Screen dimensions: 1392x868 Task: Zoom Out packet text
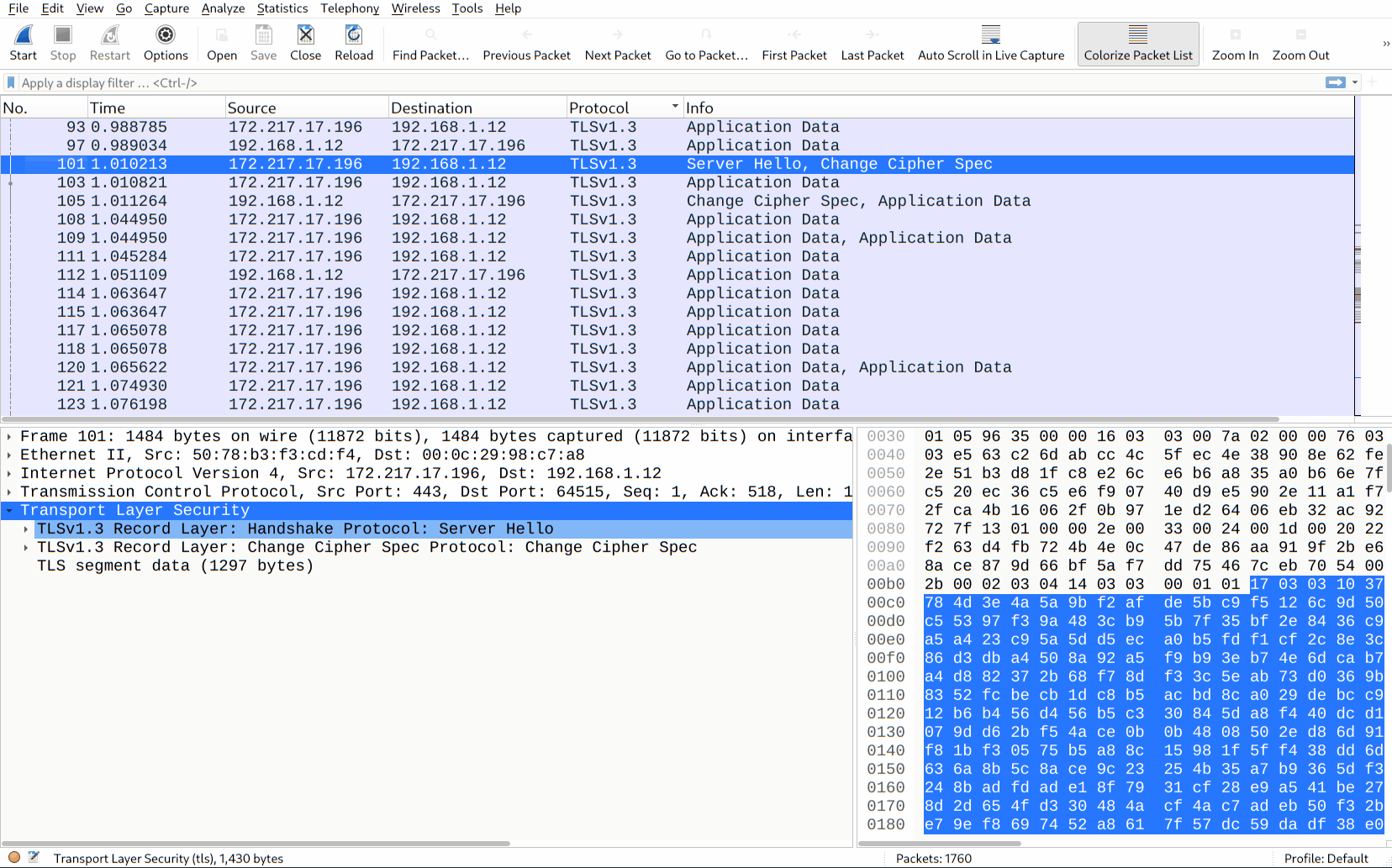point(1300,43)
